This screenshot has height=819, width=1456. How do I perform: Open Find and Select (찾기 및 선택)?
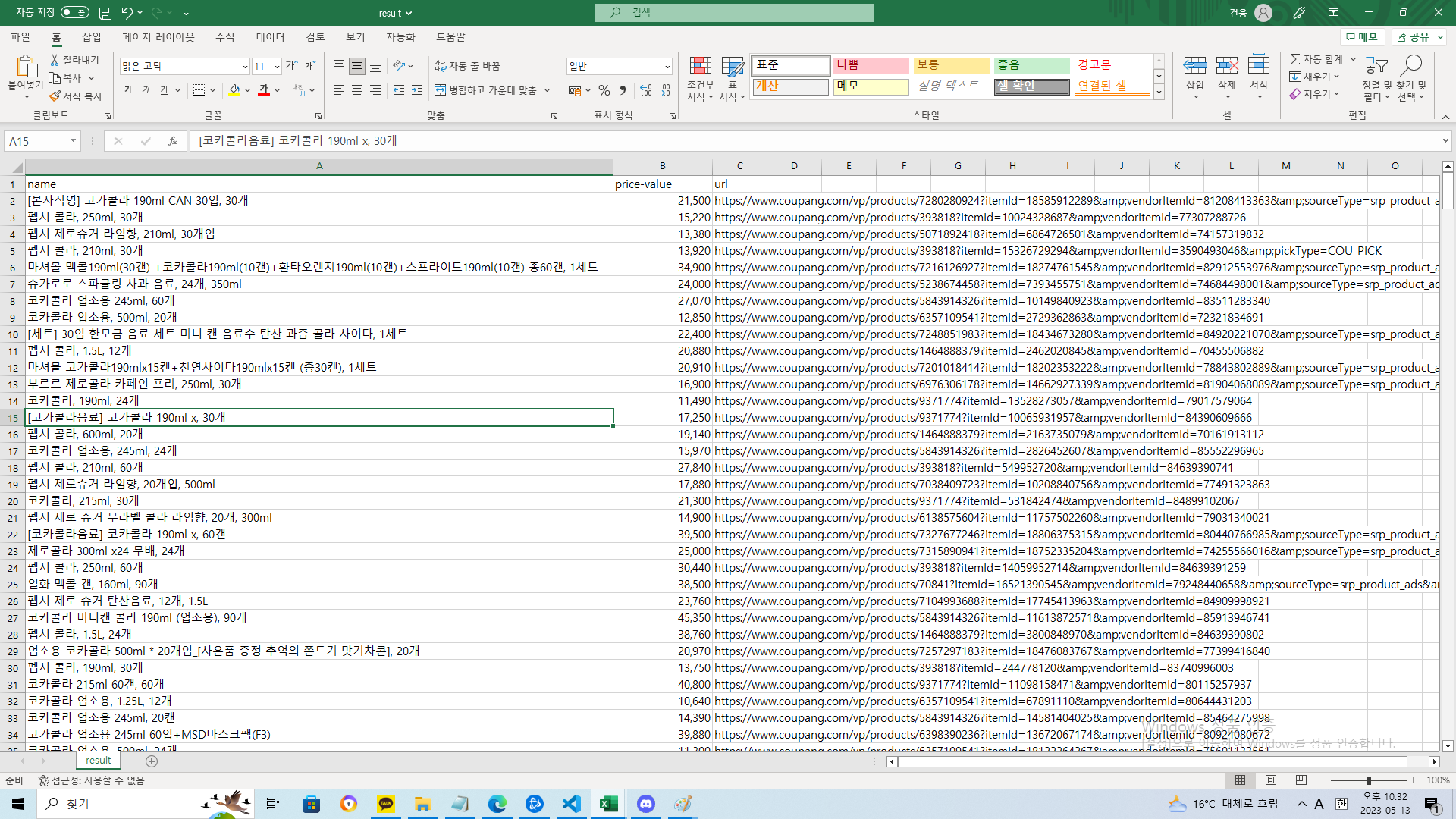tap(1412, 78)
